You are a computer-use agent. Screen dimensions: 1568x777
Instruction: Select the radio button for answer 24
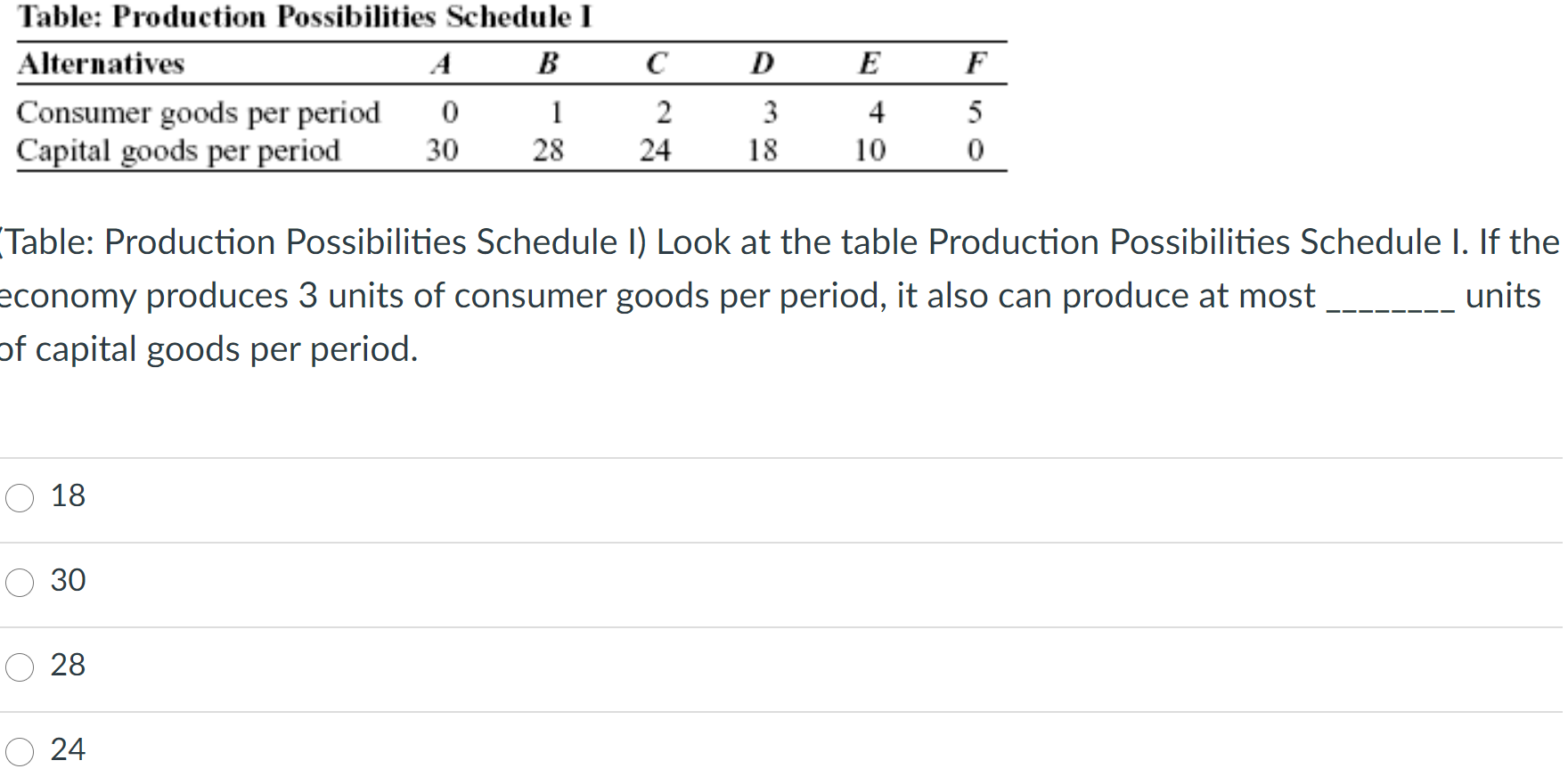[19, 751]
